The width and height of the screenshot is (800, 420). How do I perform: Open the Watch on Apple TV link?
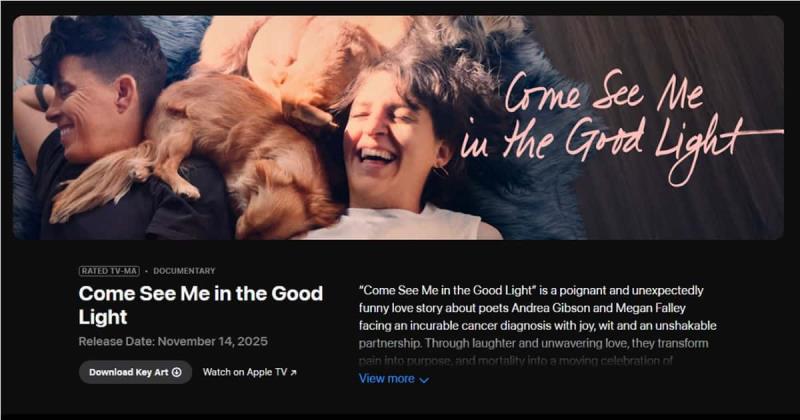[x=249, y=372]
